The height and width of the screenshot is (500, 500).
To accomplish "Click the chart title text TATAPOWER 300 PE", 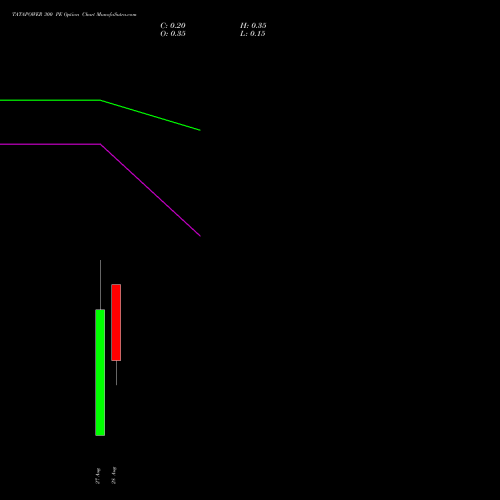I will (36, 15).
